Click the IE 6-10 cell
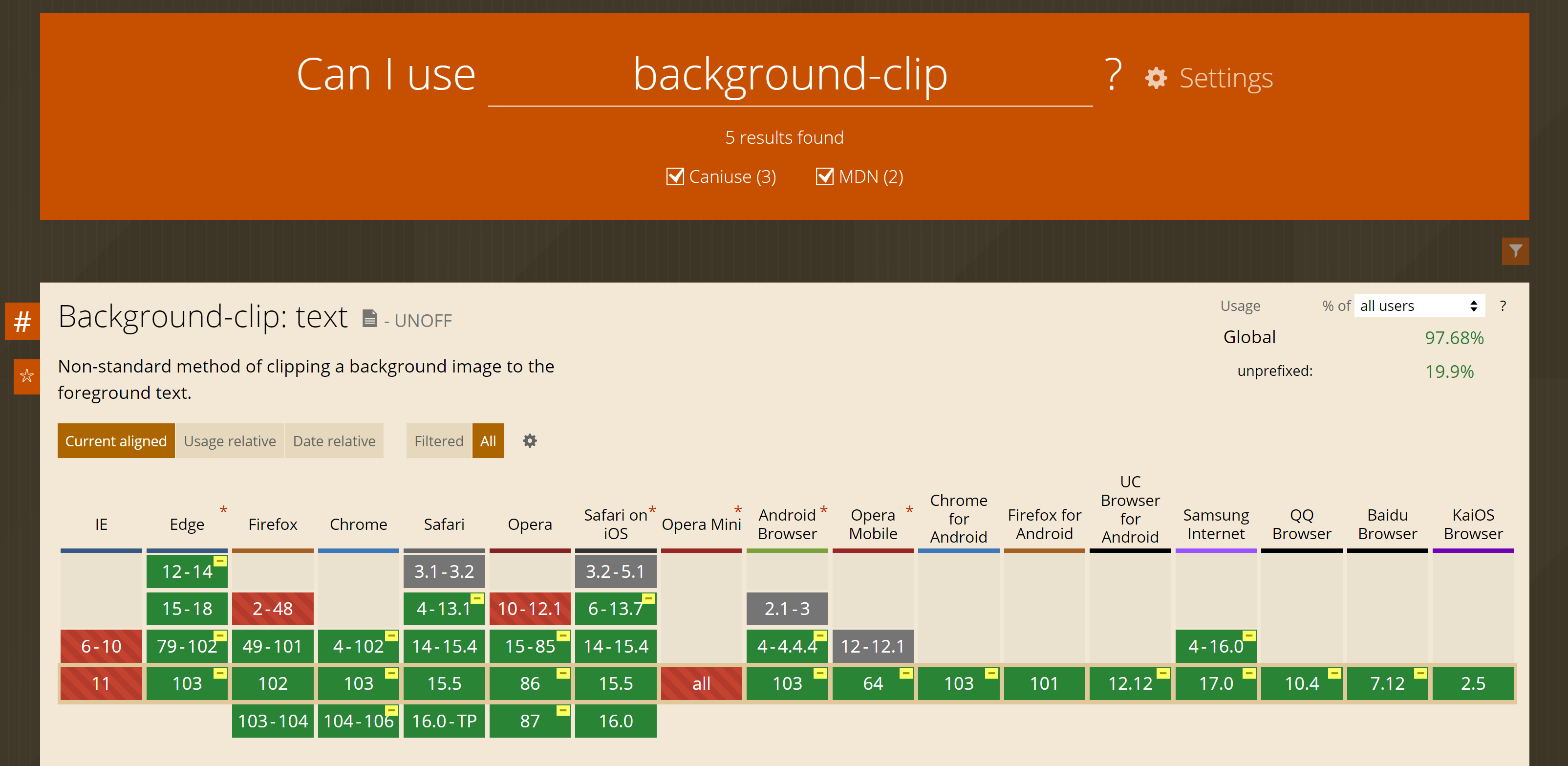This screenshot has height=766, width=1568. point(101,646)
